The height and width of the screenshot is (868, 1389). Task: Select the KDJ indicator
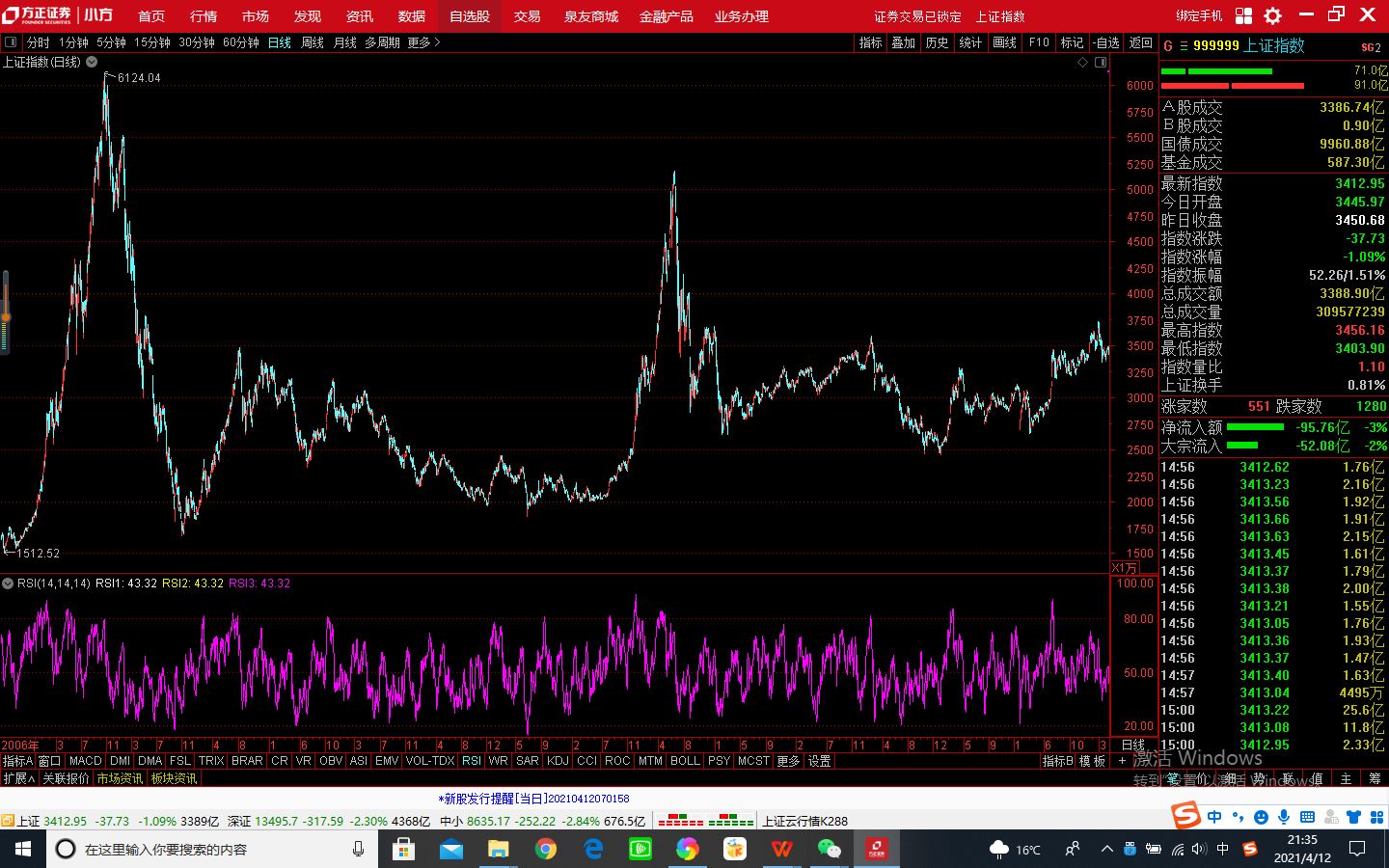point(558,761)
